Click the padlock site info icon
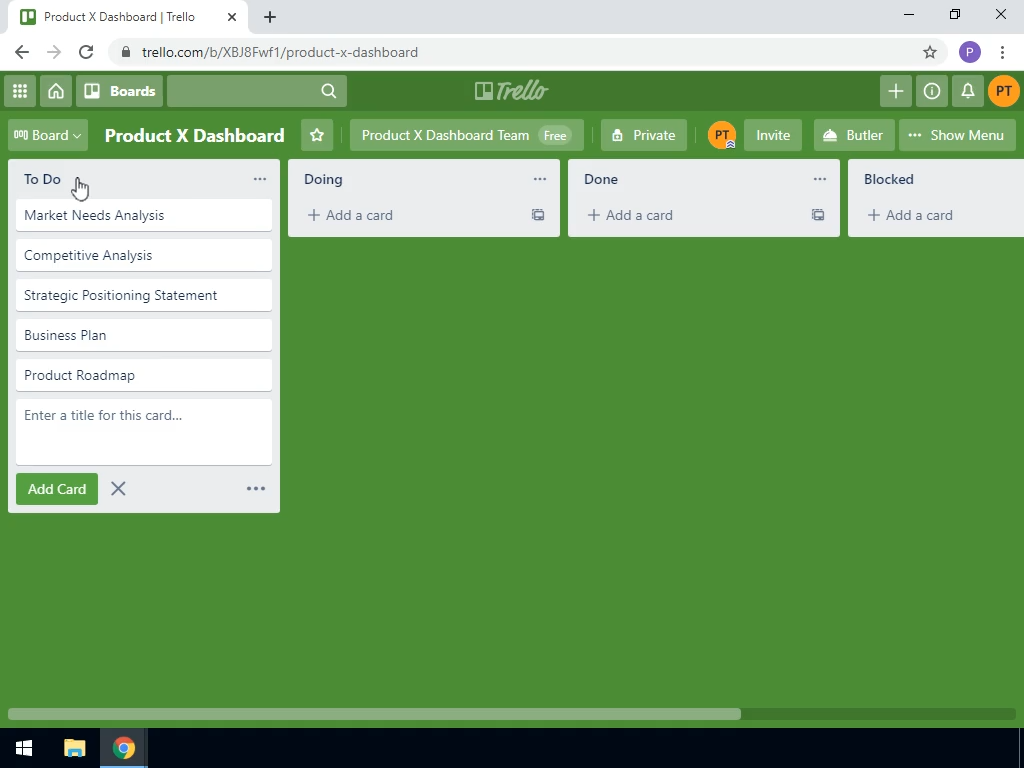The image size is (1024, 768). tap(126, 52)
